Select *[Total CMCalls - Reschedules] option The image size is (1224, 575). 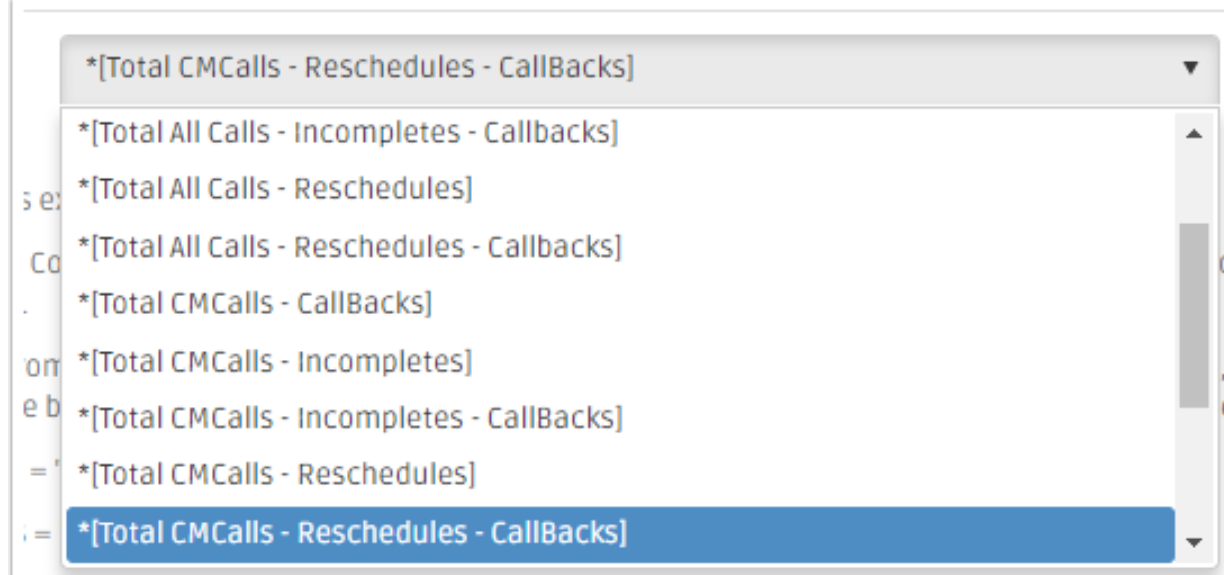click(x=620, y=474)
